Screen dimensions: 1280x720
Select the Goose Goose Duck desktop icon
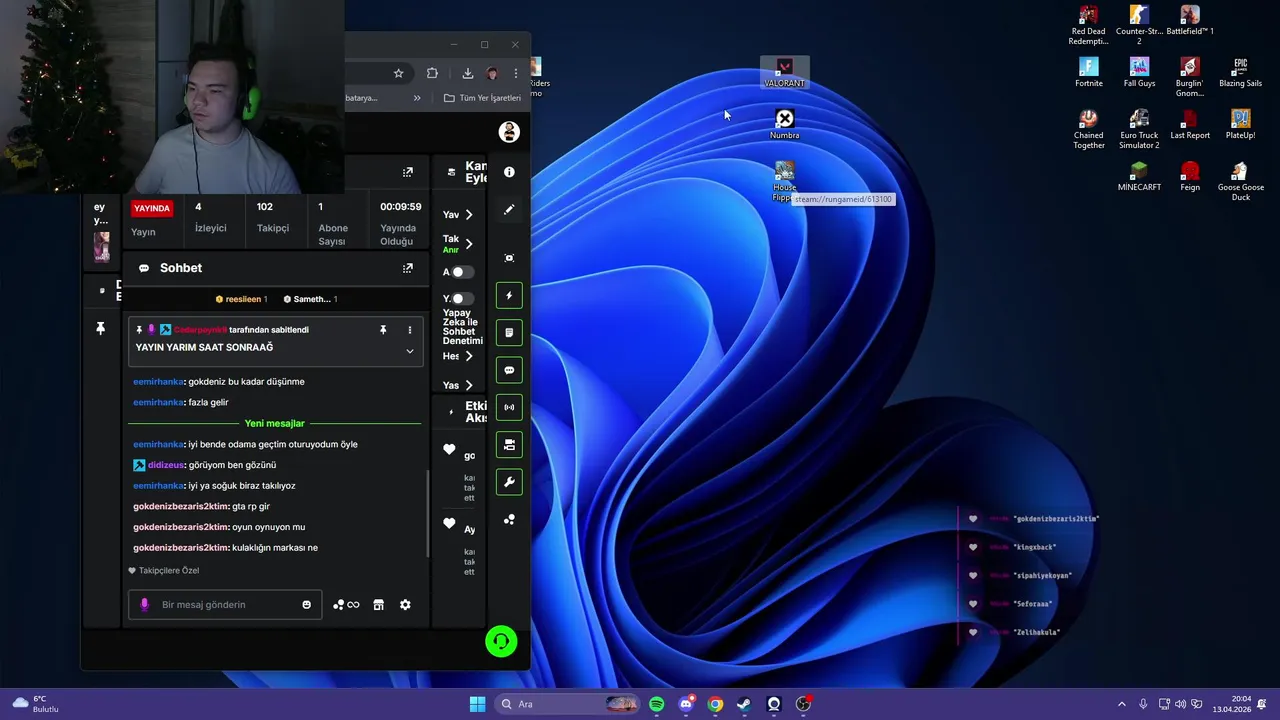pyautogui.click(x=1240, y=181)
